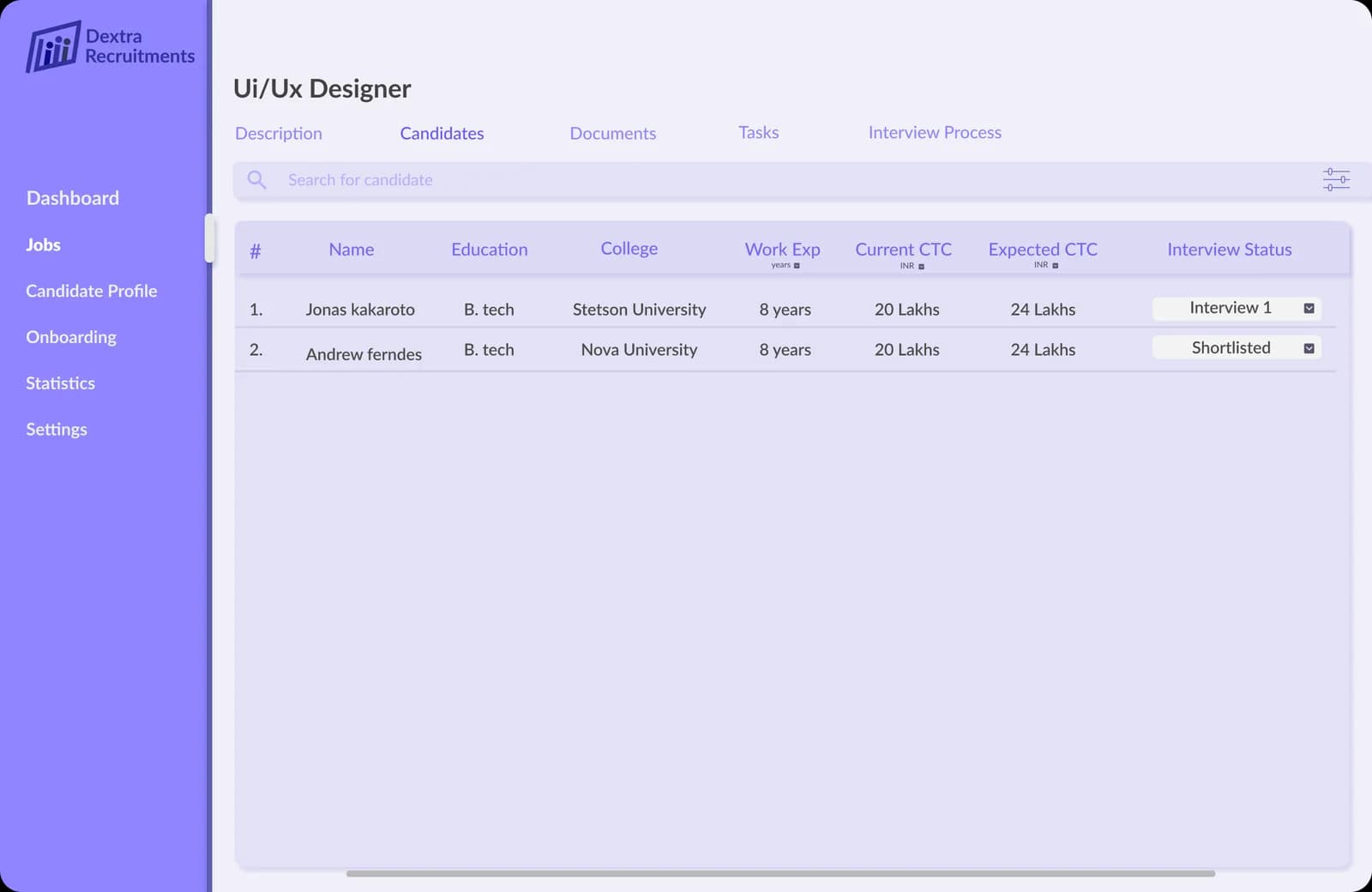This screenshot has height=892, width=1372.
Task: Select candidate Jonas kakaroto
Action: [x=360, y=310]
